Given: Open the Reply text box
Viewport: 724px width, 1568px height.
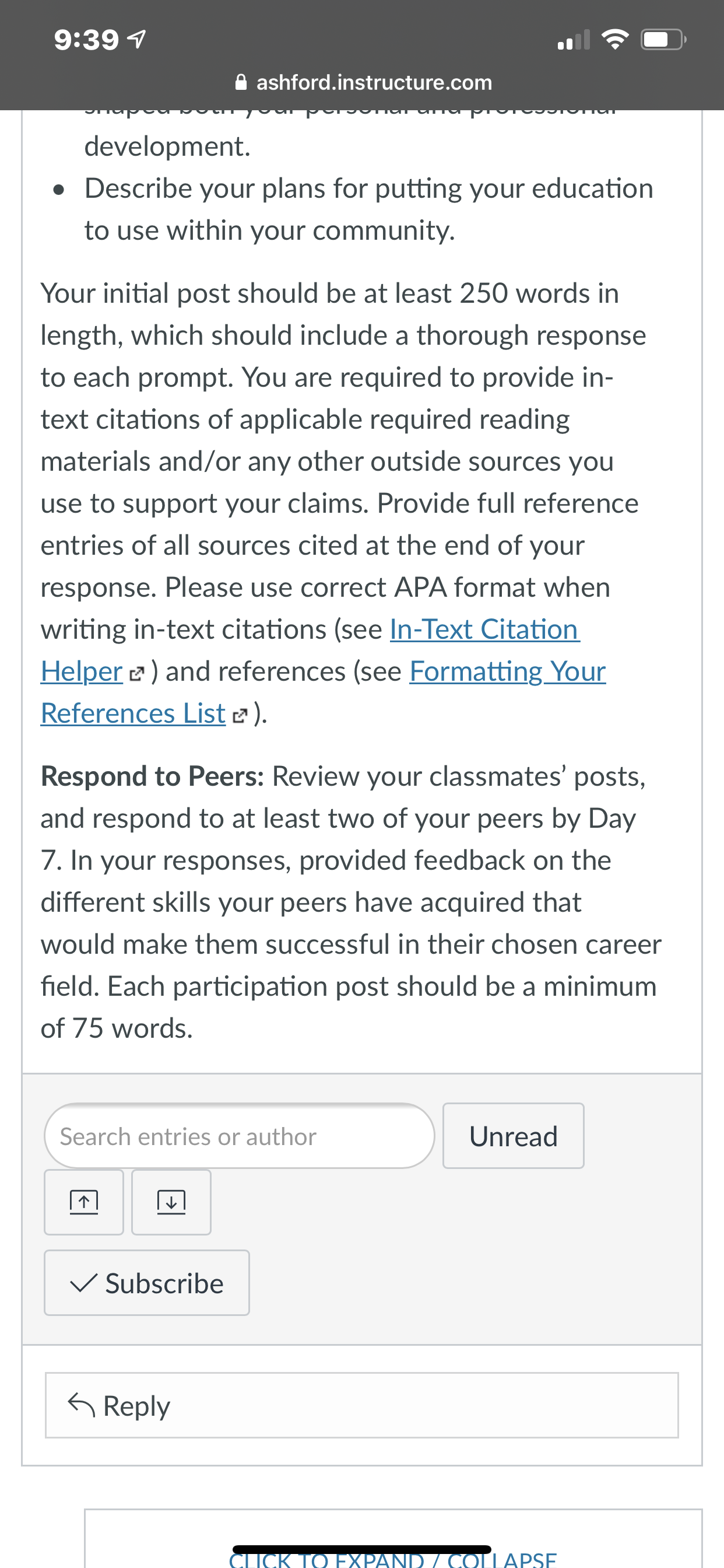Looking at the screenshot, I should pyautogui.click(x=361, y=1405).
